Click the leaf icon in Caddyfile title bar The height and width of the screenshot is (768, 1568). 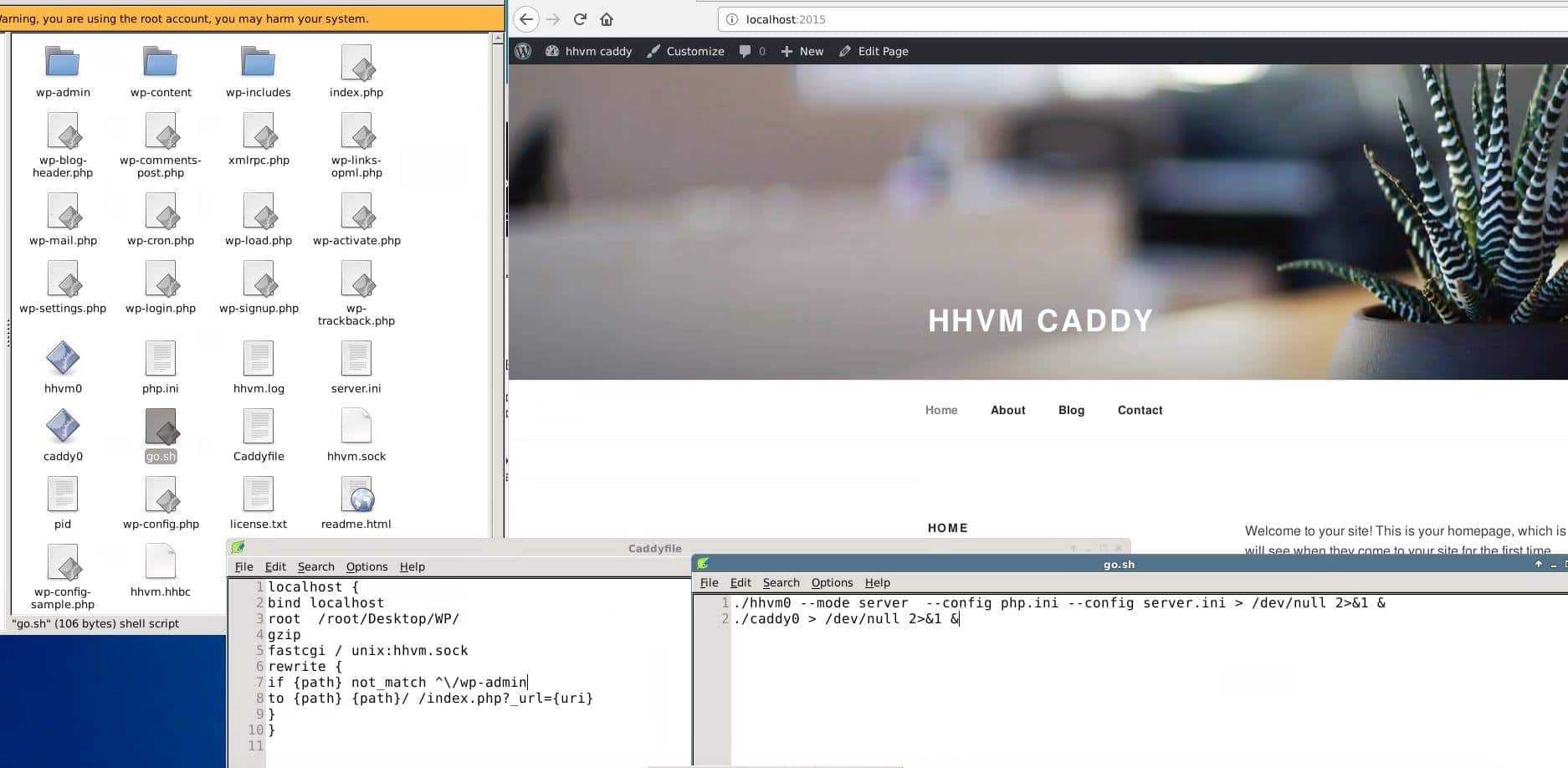[x=238, y=547]
